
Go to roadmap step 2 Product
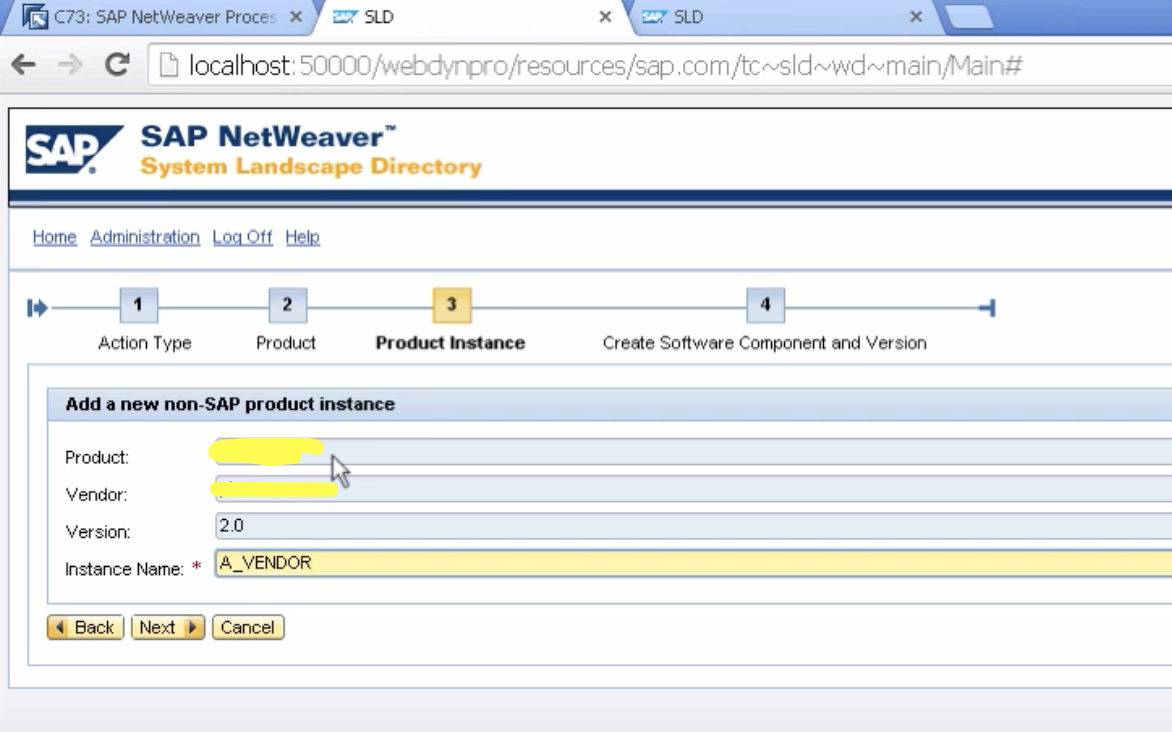(287, 305)
